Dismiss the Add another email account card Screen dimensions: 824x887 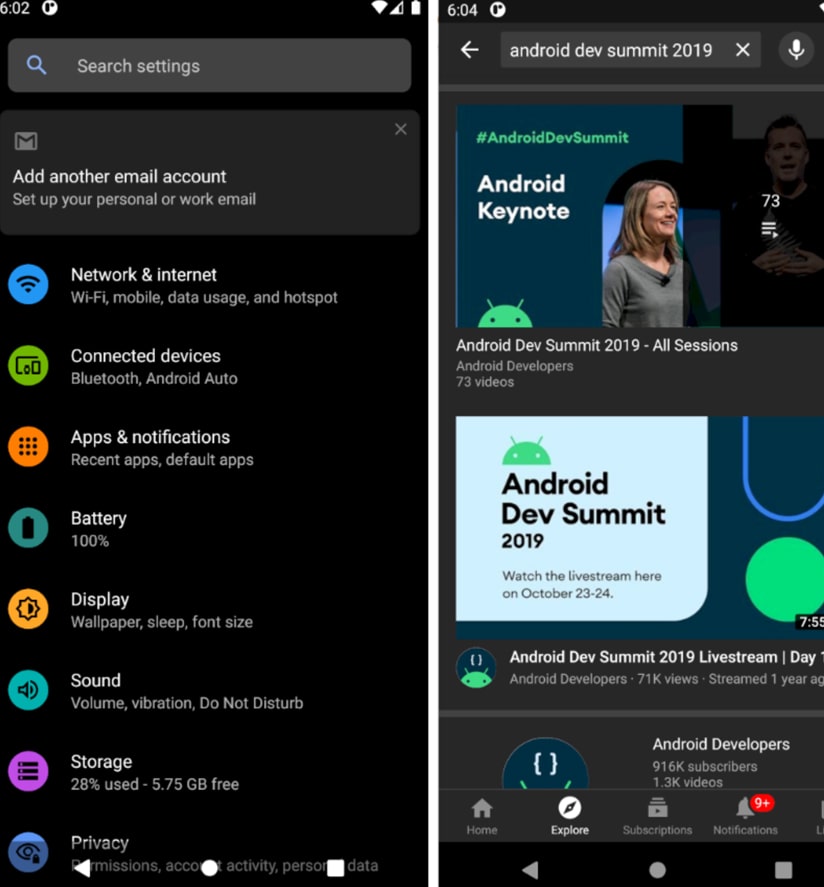click(400, 130)
